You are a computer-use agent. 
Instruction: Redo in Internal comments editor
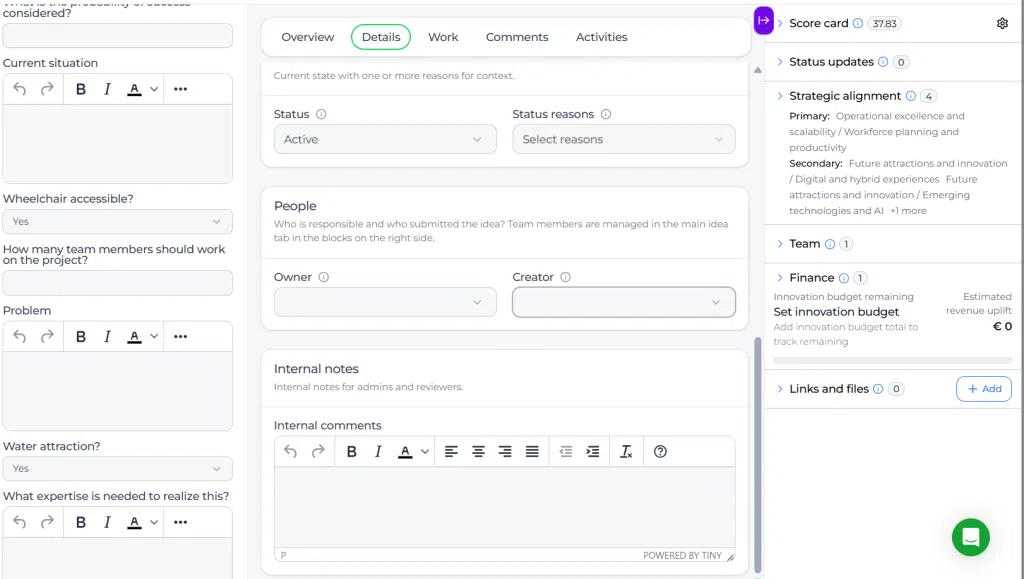[x=318, y=452]
